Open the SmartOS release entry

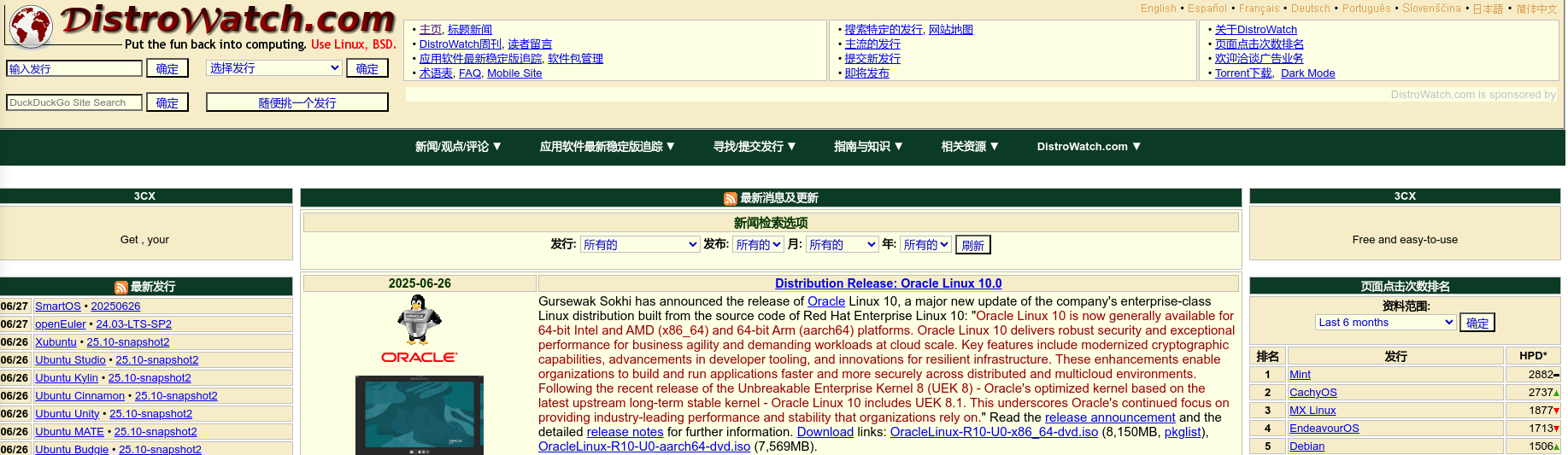click(58, 306)
